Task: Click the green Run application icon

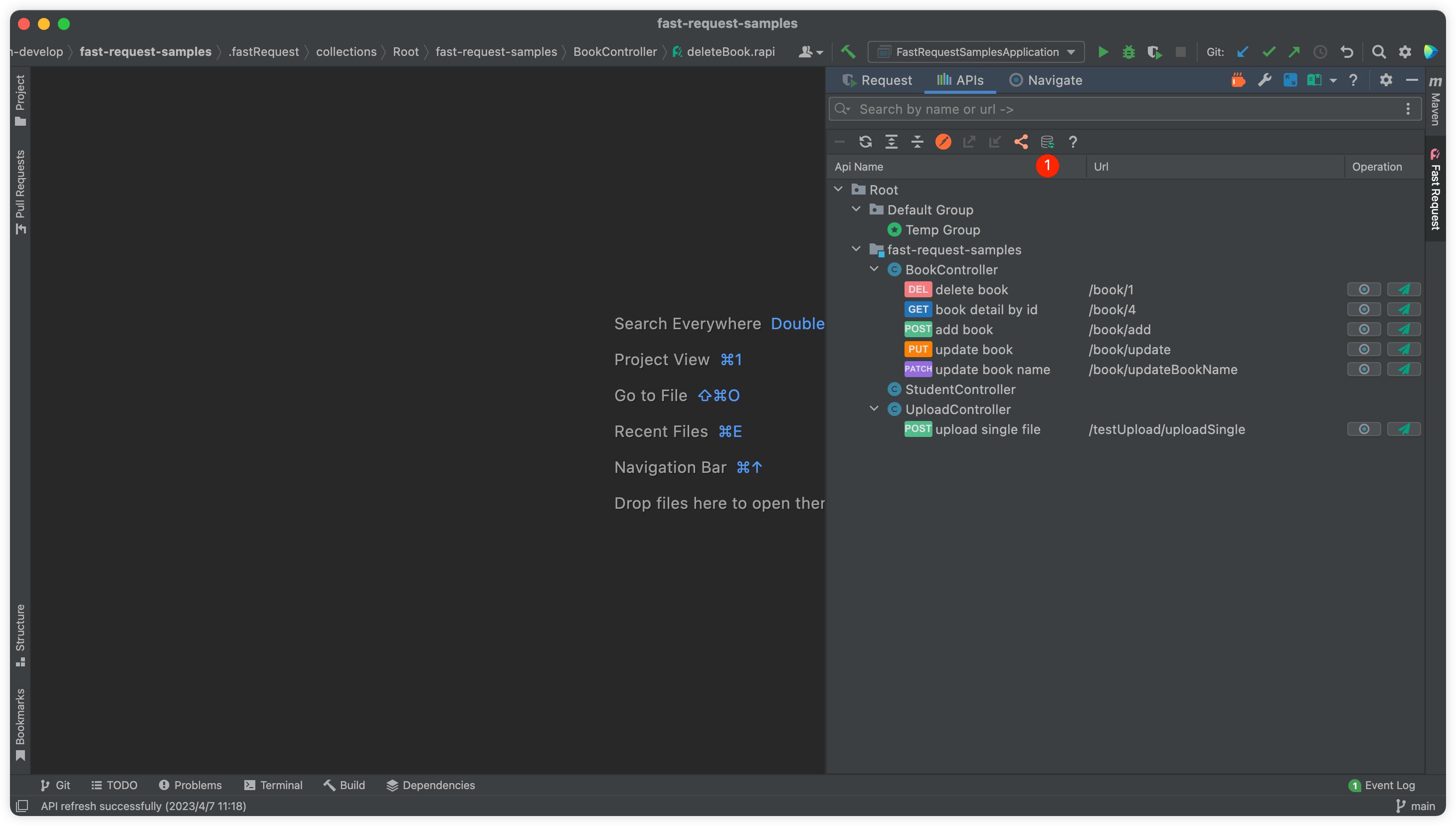Action: pyautogui.click(x=1103, y=52)
